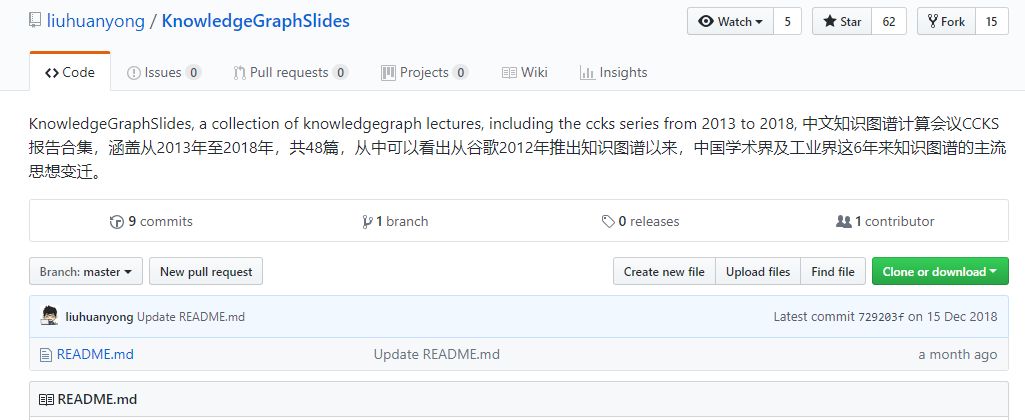Open the Pull requests tab
1025x420 pixels.
(290, 73)
